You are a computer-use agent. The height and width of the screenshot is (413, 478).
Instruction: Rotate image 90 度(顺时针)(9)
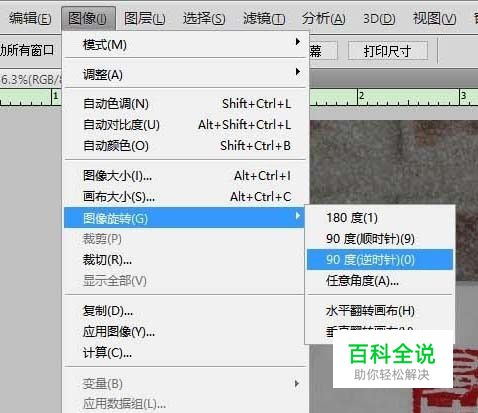click(x=380, y=239)
